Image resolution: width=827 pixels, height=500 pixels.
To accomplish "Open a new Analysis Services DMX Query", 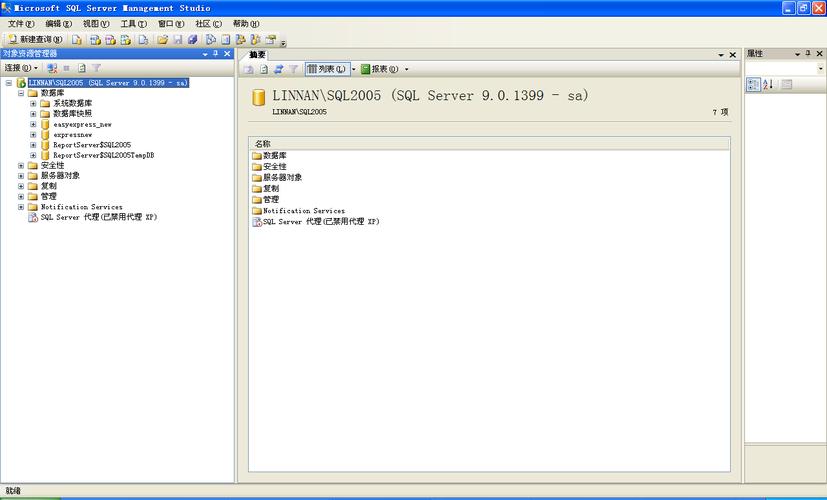I will coord(110,40).
